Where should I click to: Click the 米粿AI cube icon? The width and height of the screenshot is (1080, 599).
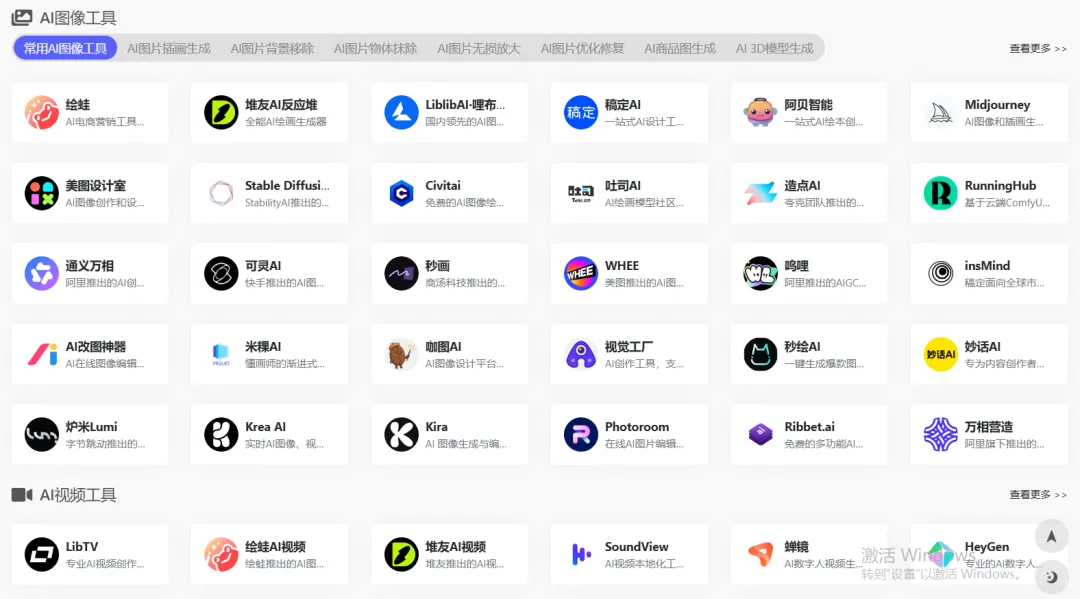click(221, 354)
